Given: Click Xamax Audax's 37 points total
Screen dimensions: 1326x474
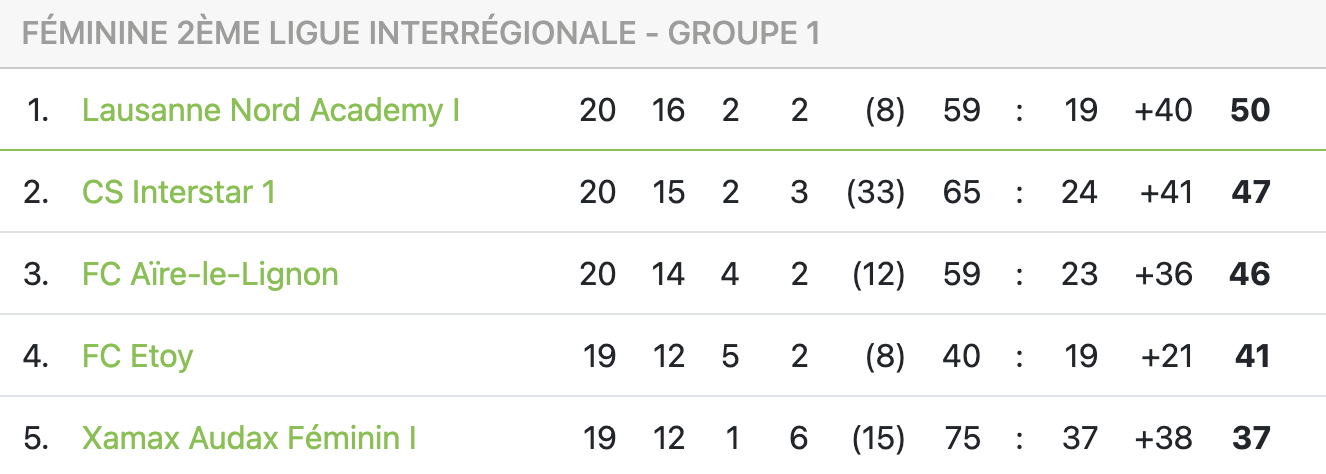Looking at the screenshot, I should point(1251,437).
